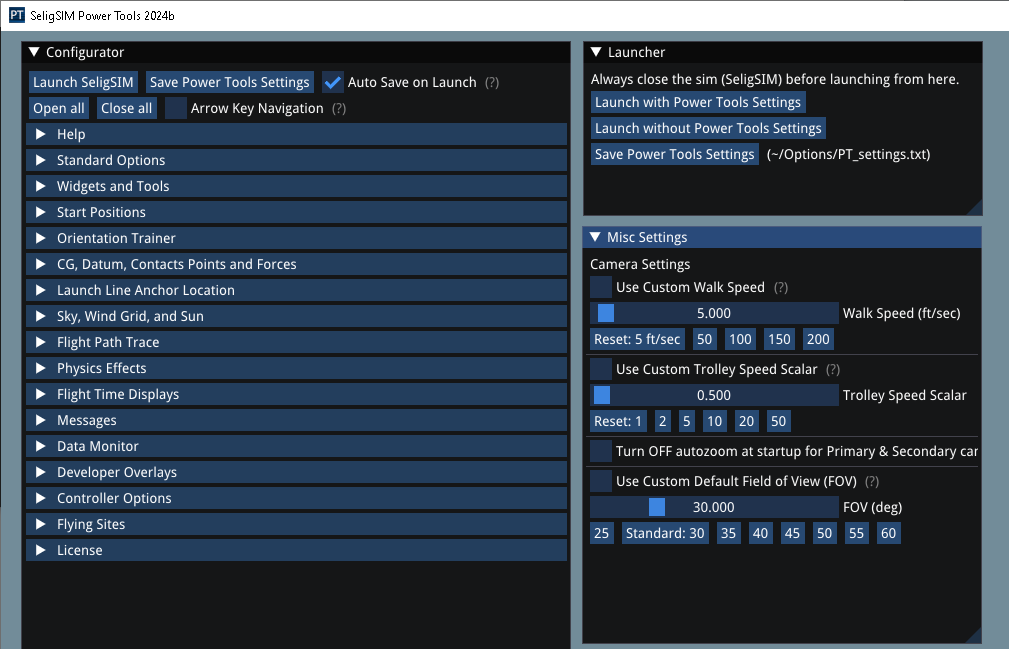Expand the Flight Path Trace section
Screen dimensions: 1009x649
tap(297, 342)
